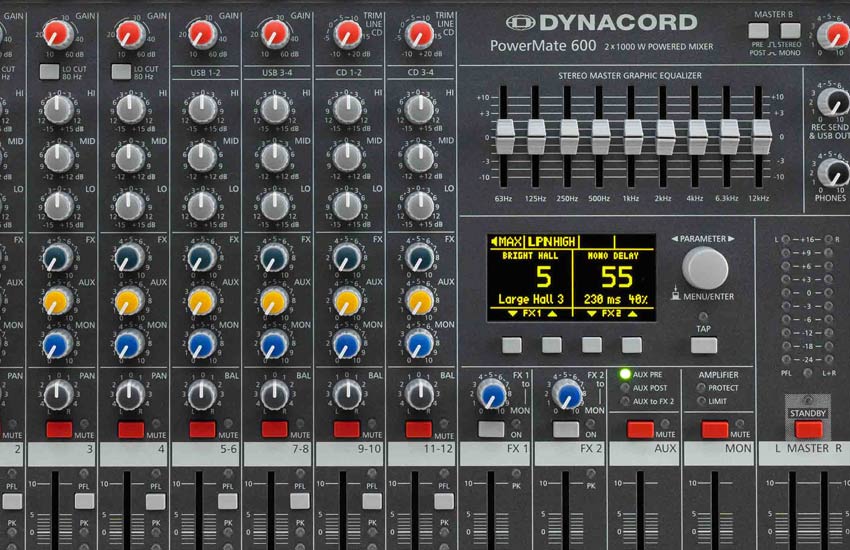
Task: Mute channel 3 with red MUTE button
Action: click(60, 430)
